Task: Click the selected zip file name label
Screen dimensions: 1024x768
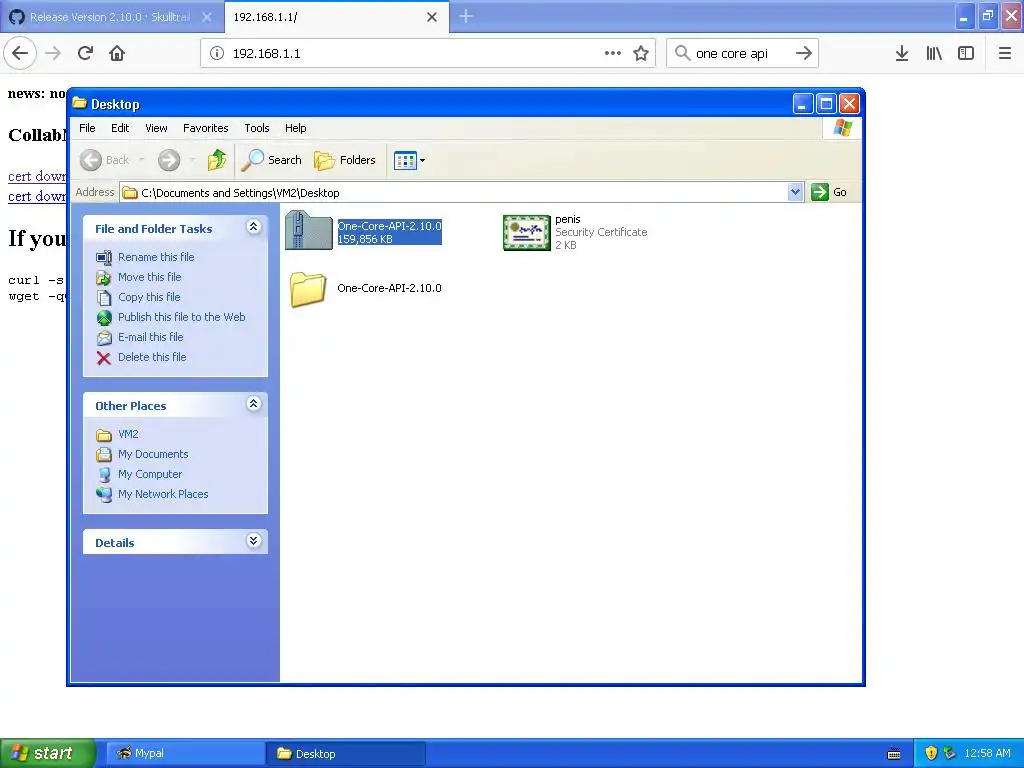Action: pyautogui.click(x=389, y=226)
